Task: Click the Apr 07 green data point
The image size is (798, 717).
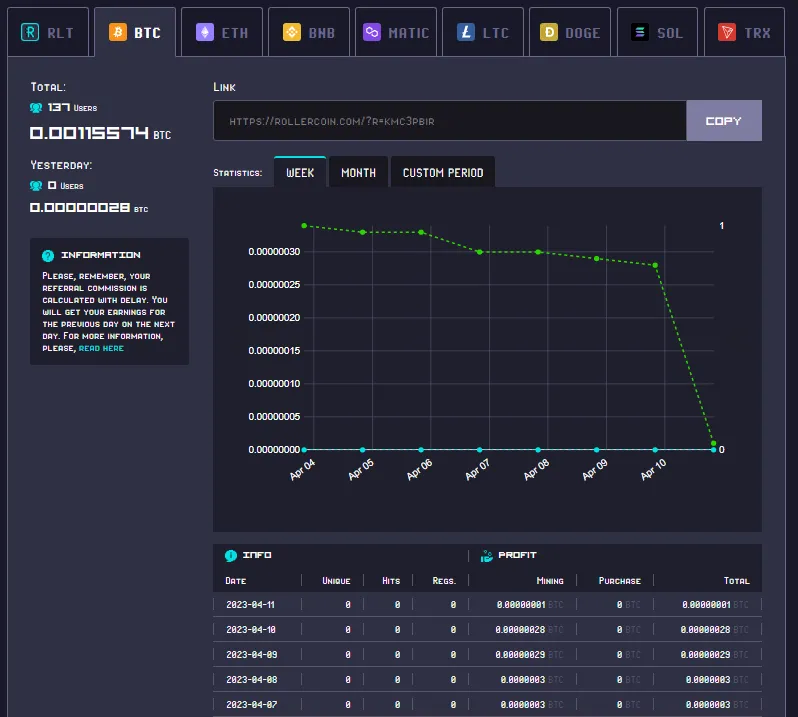Action: coord(479,252)
